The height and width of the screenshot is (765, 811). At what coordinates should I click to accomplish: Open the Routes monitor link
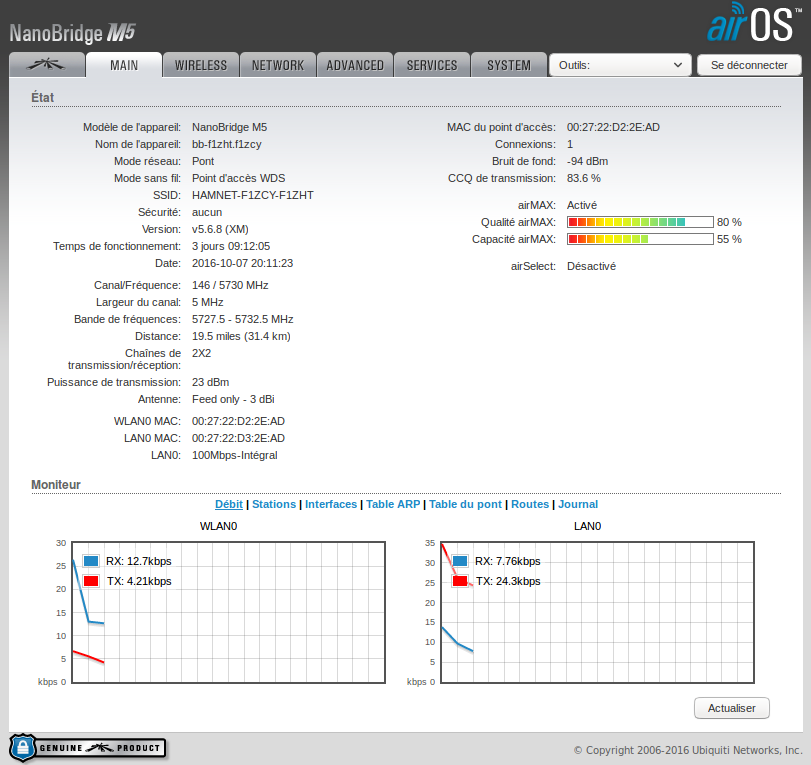pyautogui.click(x=530, y=504)
